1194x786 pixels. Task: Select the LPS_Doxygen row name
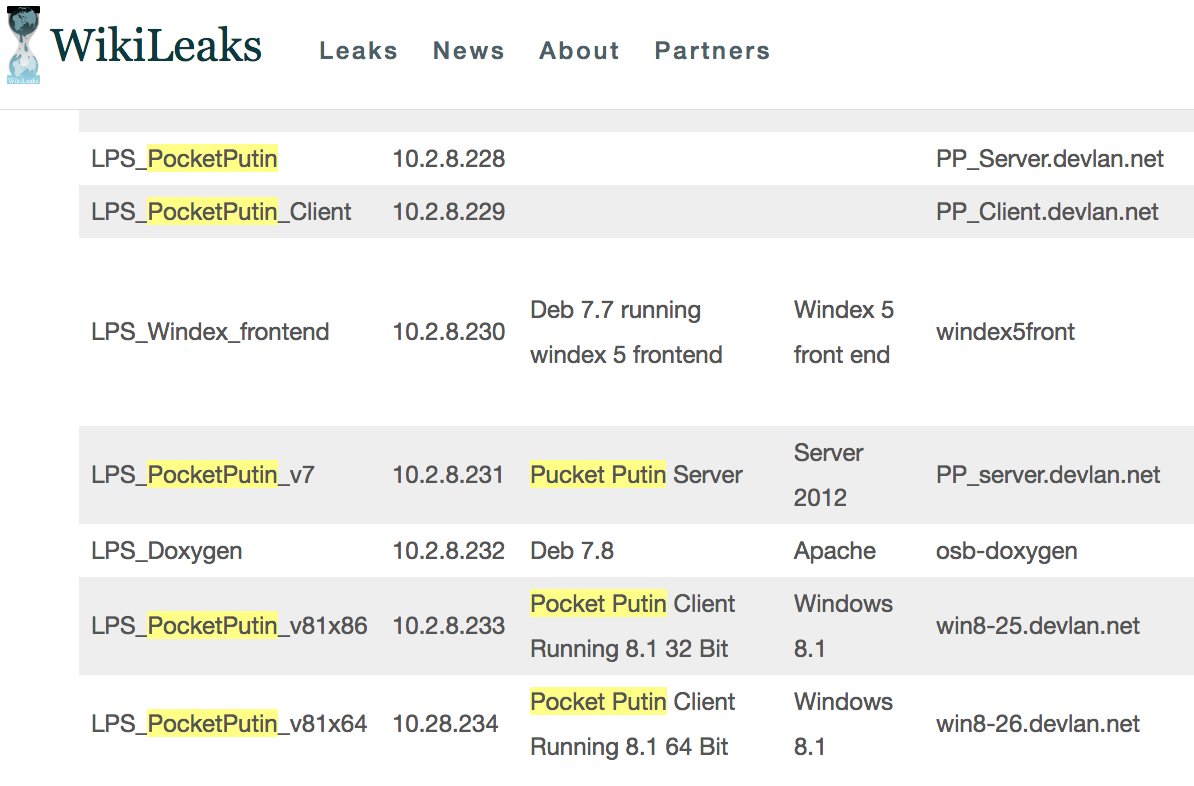[x=166, y=551]
